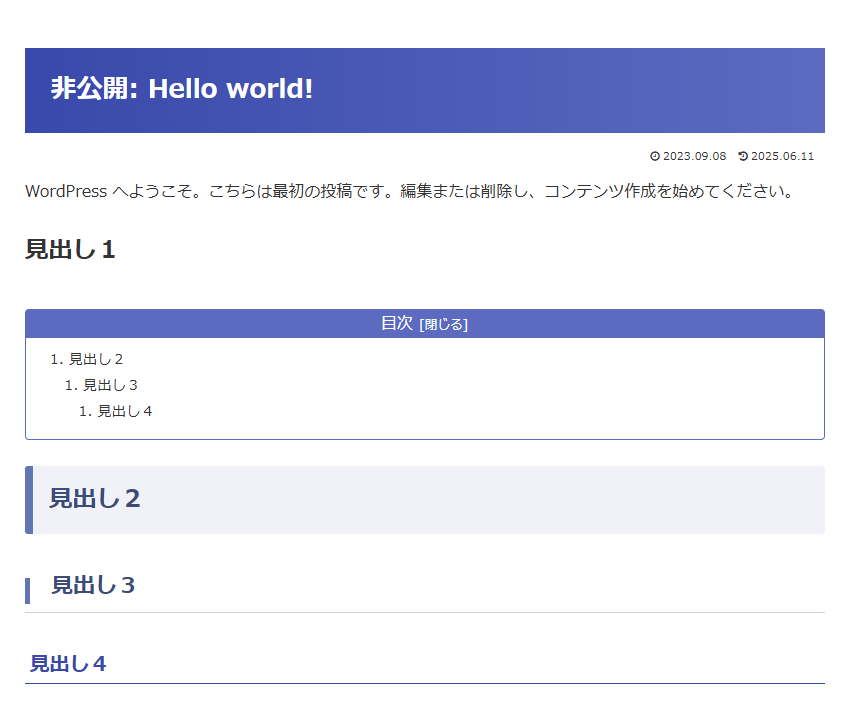This screenshot has width=849, height=721.
Task: Click the 目次 title in the contents header
Action: [x=397, y=323]
